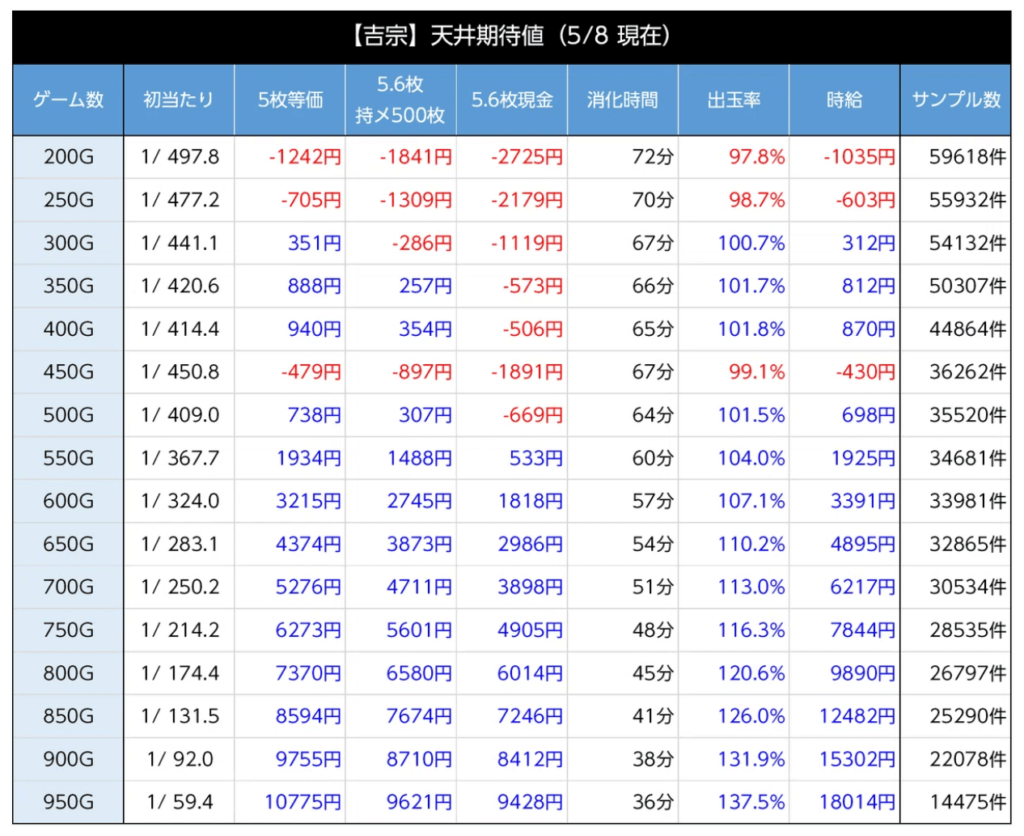Click the 5枚等価 column header
The width and height of the screenshot is (1024, 836).
click(290, 100)
